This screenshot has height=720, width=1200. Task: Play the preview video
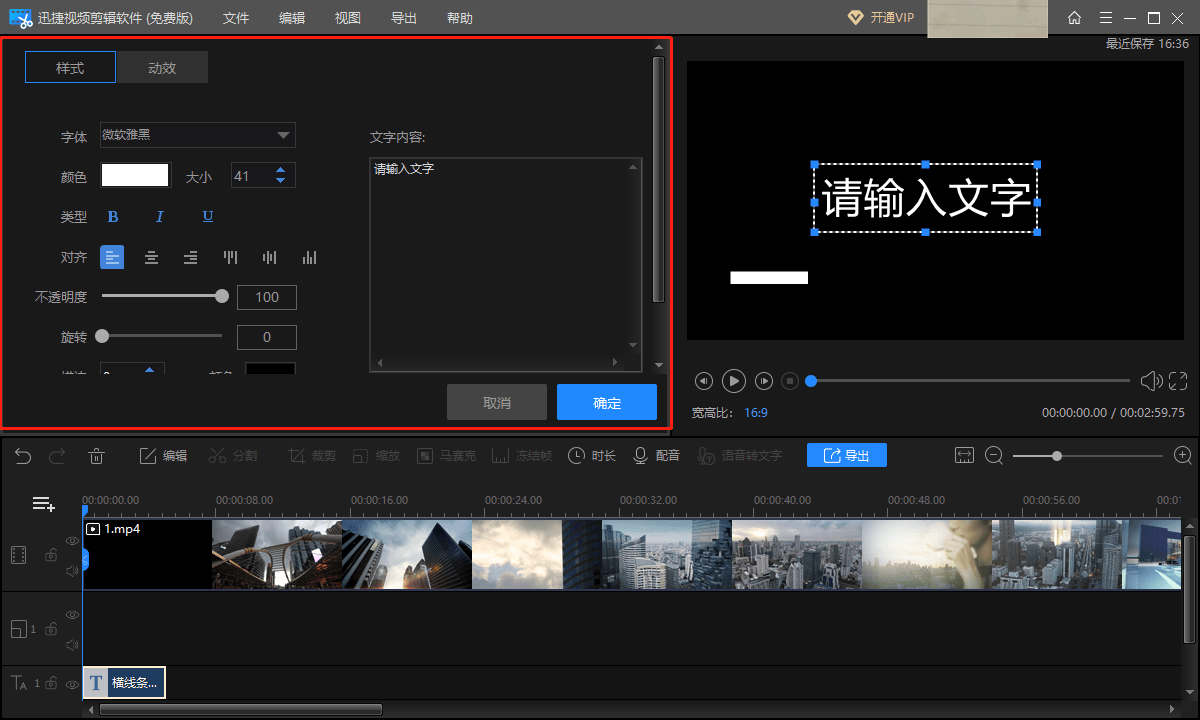pos(734,381)
